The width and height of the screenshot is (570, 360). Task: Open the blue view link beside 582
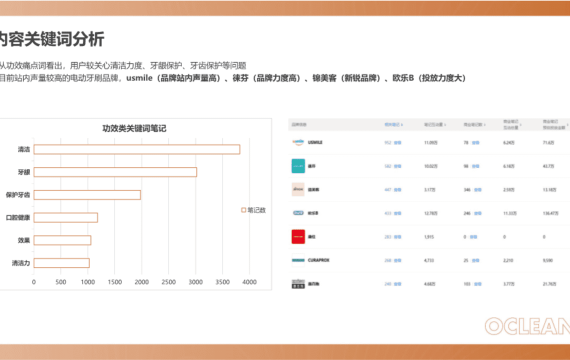pyautogui.click(x=398, y=166)
